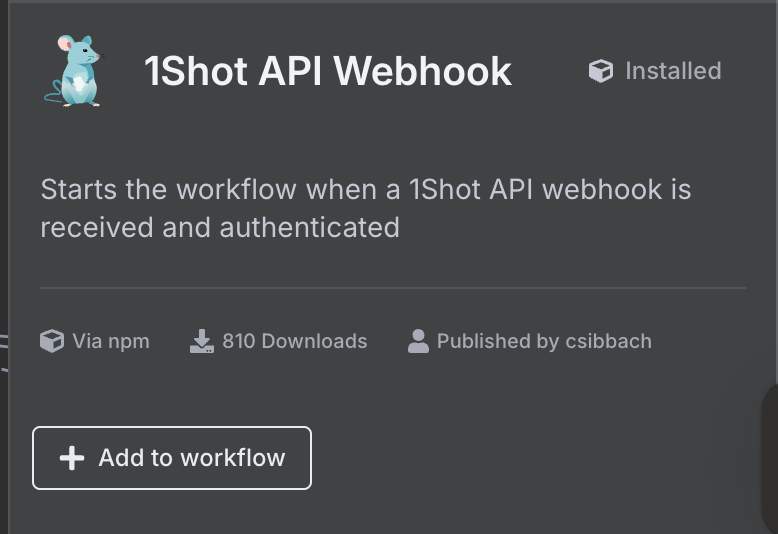Click the Installed status label
Screen dimensions: 778x534
(x=673, y=70)
